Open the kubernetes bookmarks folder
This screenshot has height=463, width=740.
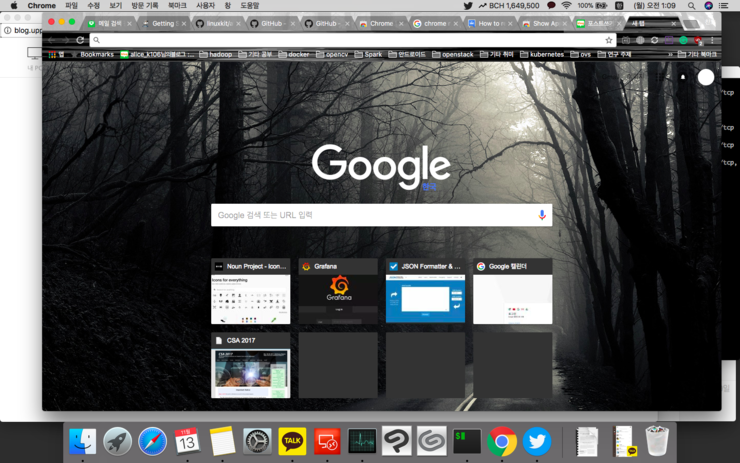click(x=542, y=54)
